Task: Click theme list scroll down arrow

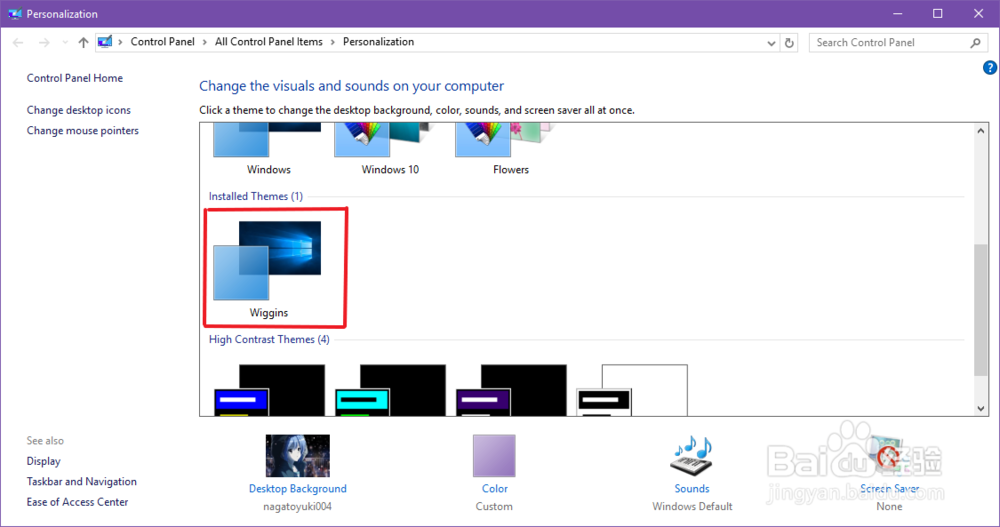Action: [981, 408]
